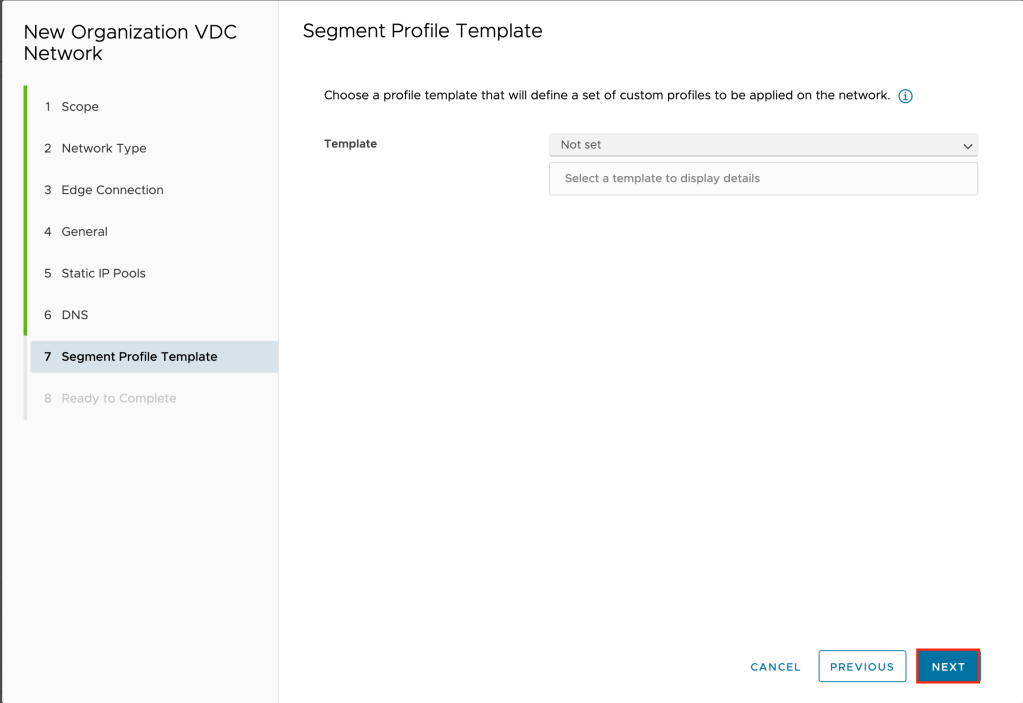Return to the General step

point(84,232)
